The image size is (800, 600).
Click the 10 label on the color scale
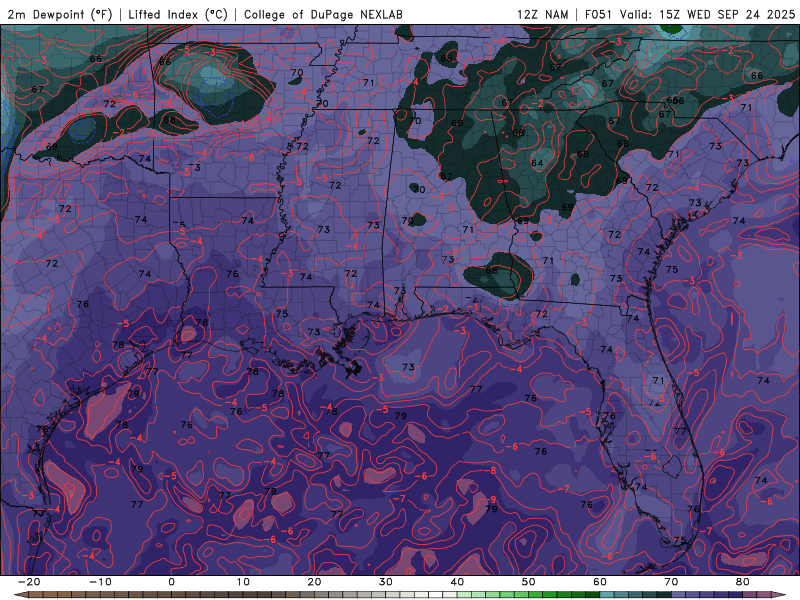point(243,582)
